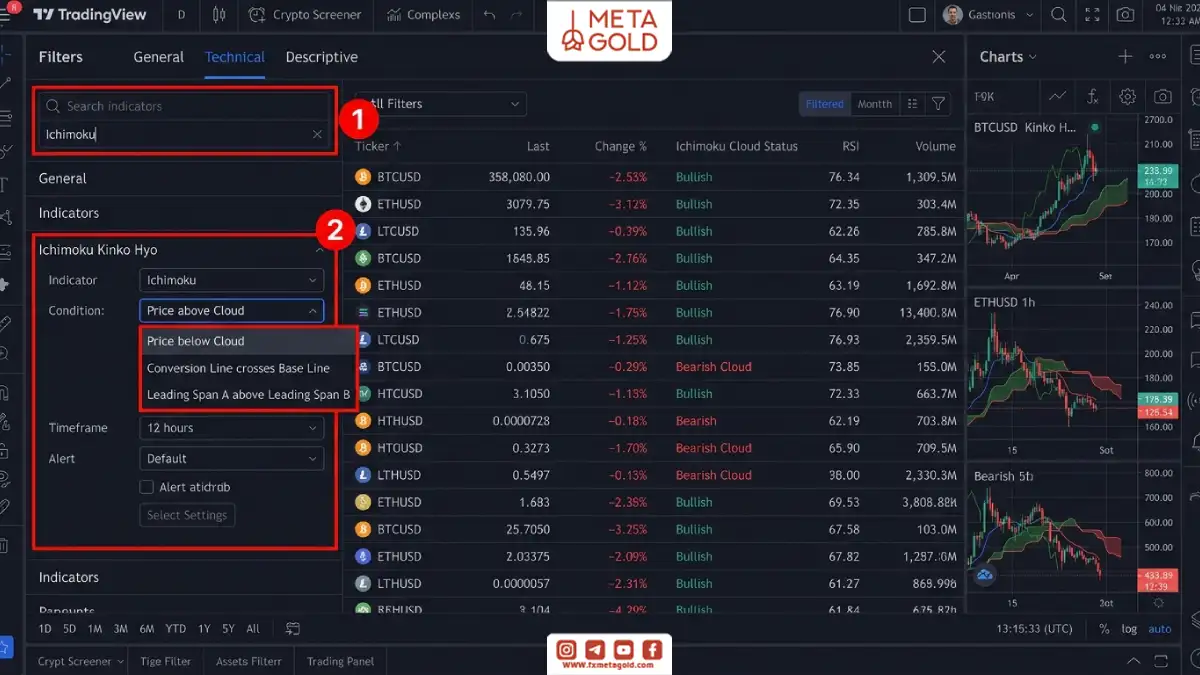Open the Crypt Screener bottom tab
1200x675 pixels.
pos(80,661)
